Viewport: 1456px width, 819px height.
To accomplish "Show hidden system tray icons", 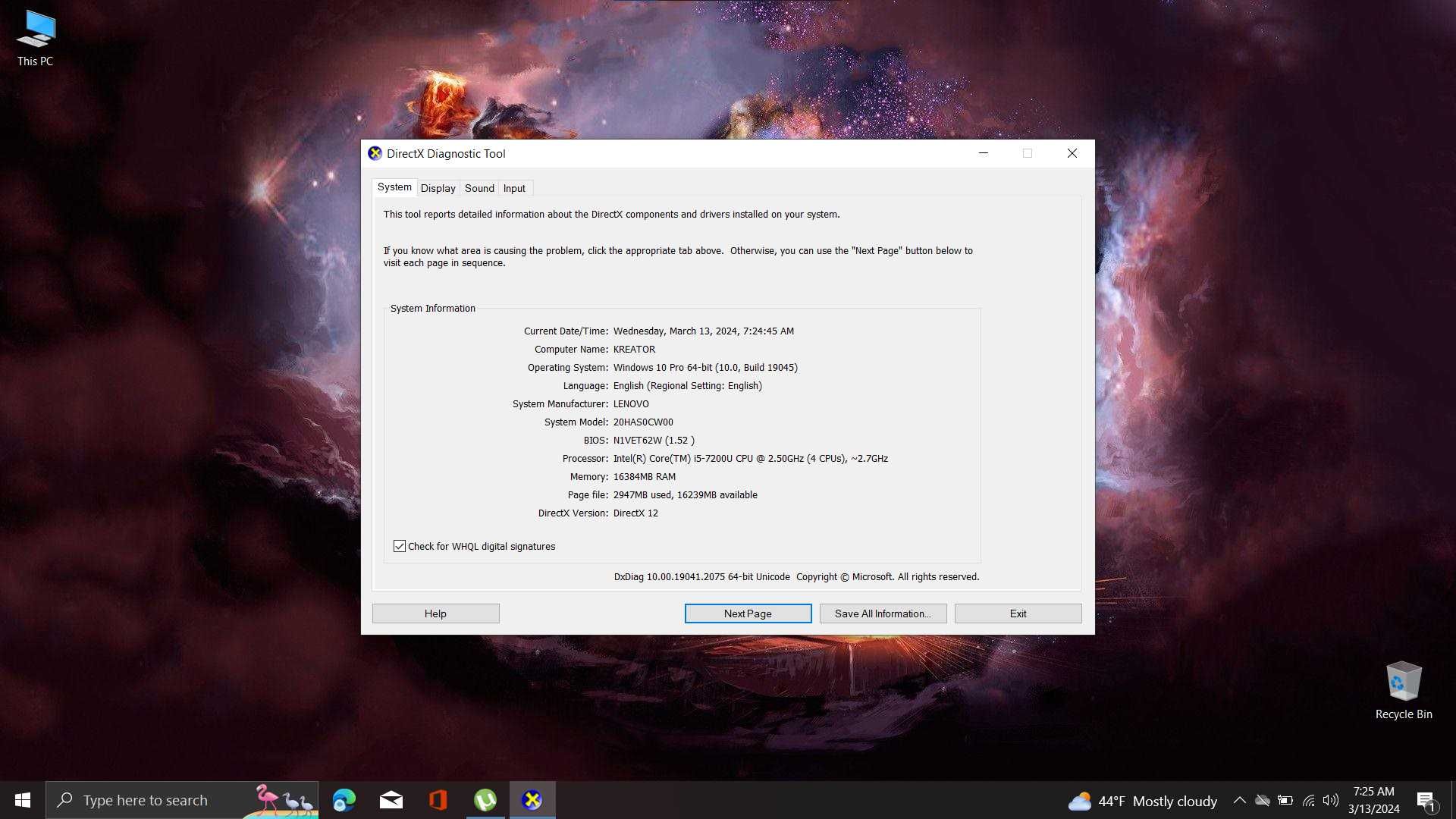I will pyautogui.click(x=1239, y=800).
